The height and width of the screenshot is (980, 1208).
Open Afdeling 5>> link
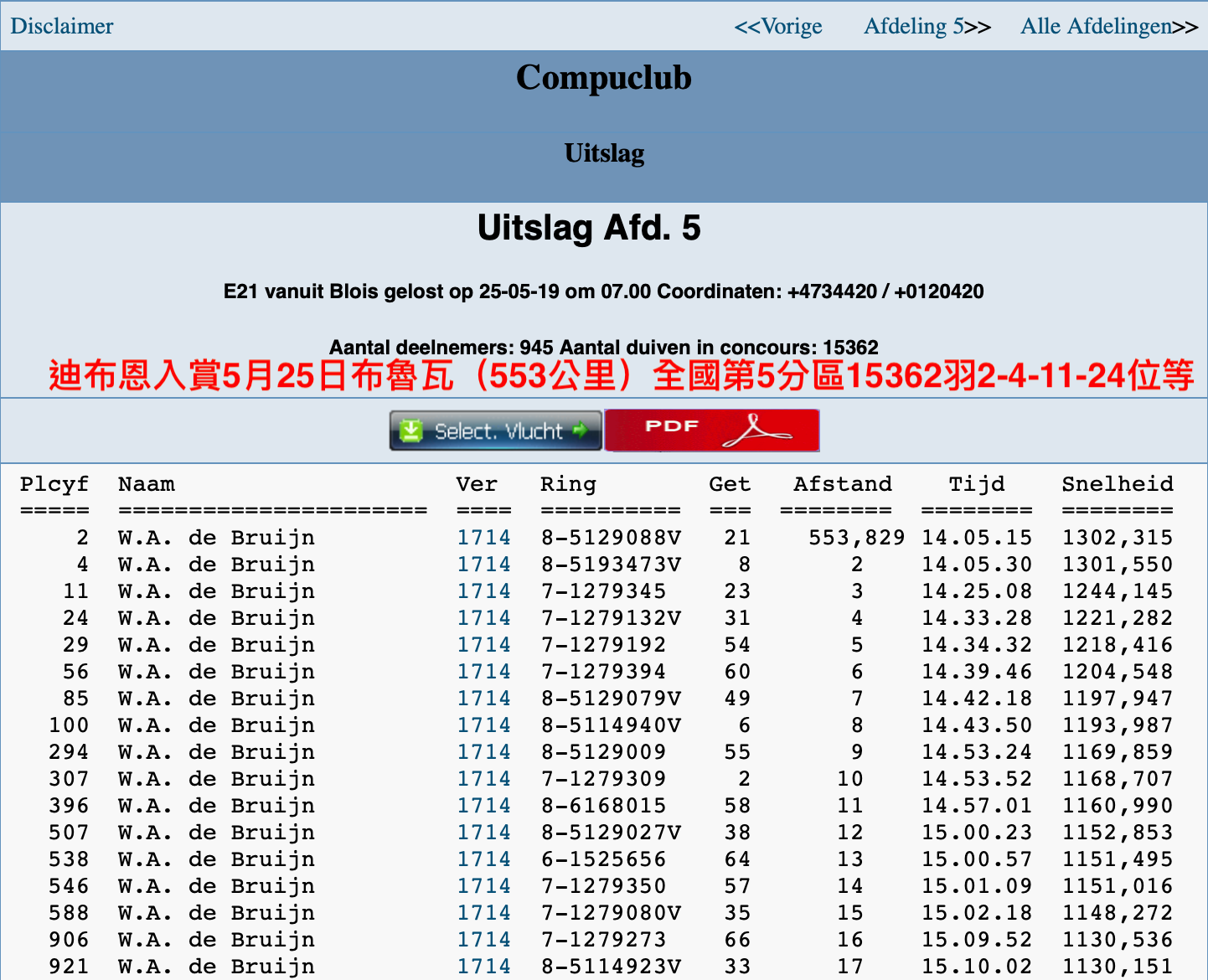pyautogui.click(x=927, y=26)
